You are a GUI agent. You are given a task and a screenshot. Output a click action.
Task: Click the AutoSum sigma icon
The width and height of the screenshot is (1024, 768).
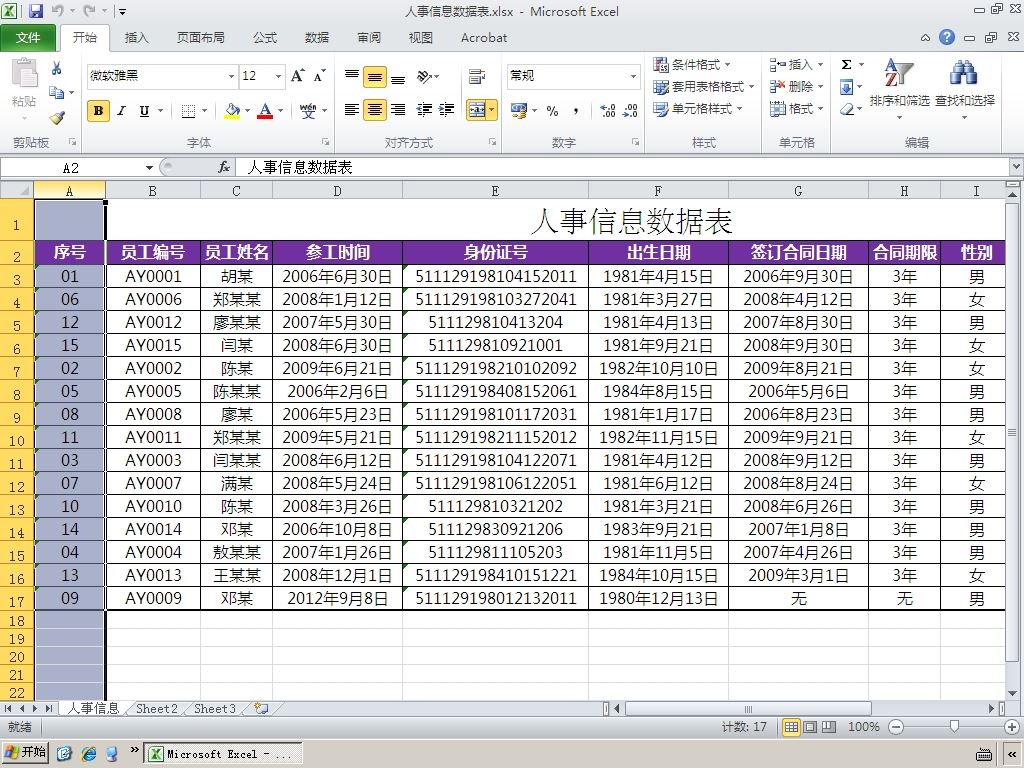846,65
